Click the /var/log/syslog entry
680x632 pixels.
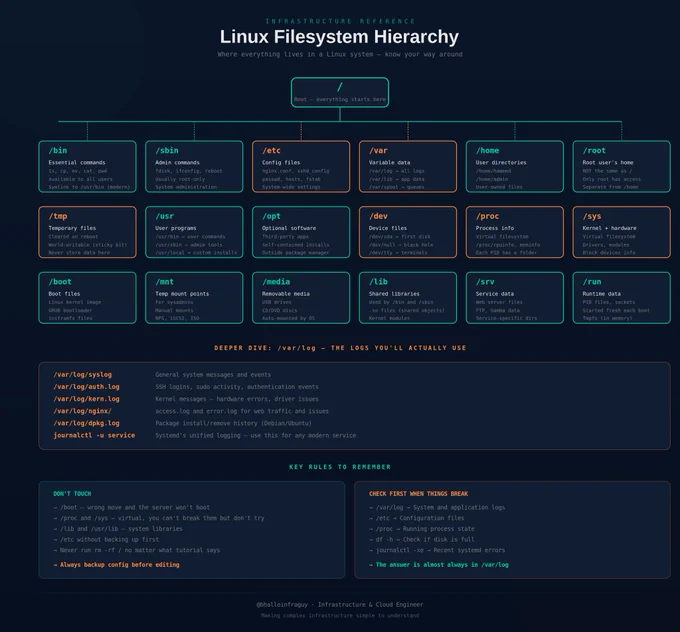point(82,374)
